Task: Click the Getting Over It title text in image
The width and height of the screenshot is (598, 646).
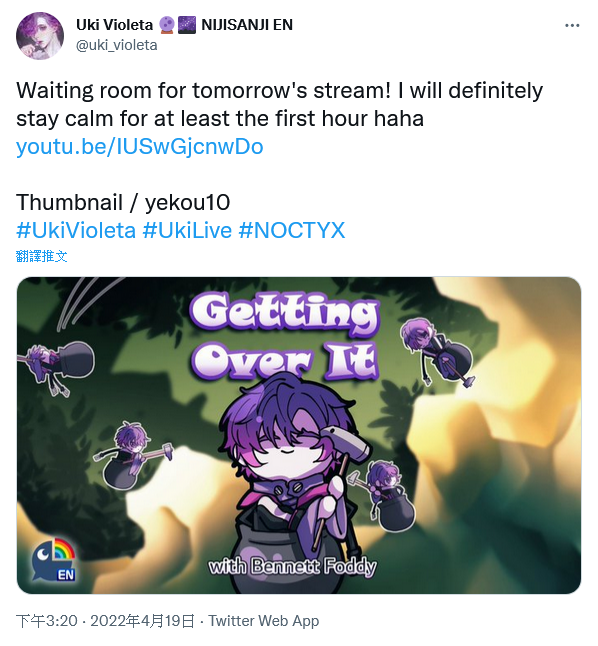Action: coord(285,337)
